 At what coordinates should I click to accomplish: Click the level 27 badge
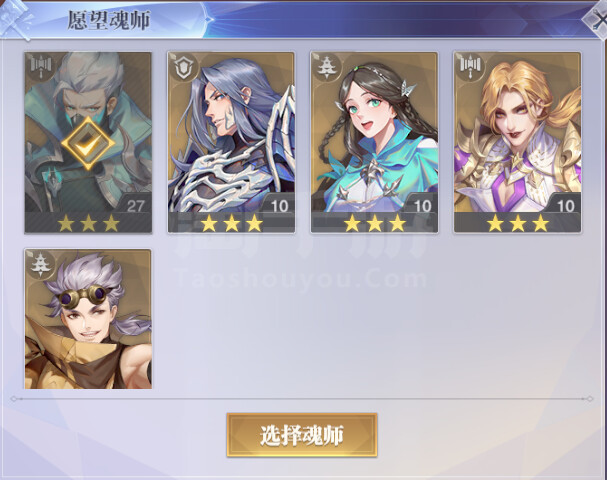134,204
